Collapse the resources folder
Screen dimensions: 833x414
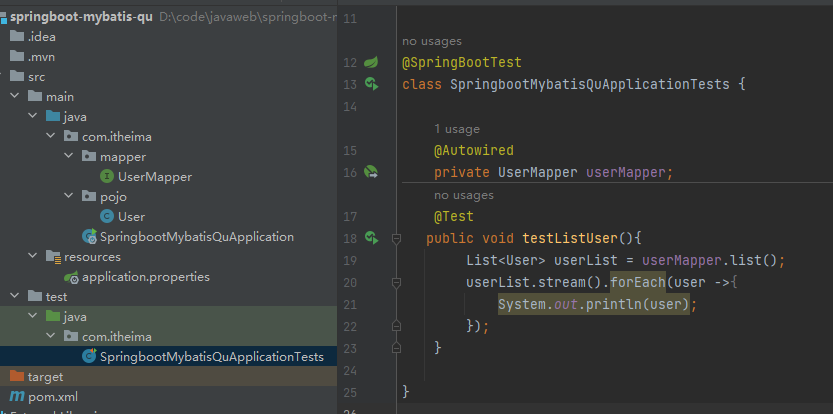pyautogui.click(x=33, y=257)
